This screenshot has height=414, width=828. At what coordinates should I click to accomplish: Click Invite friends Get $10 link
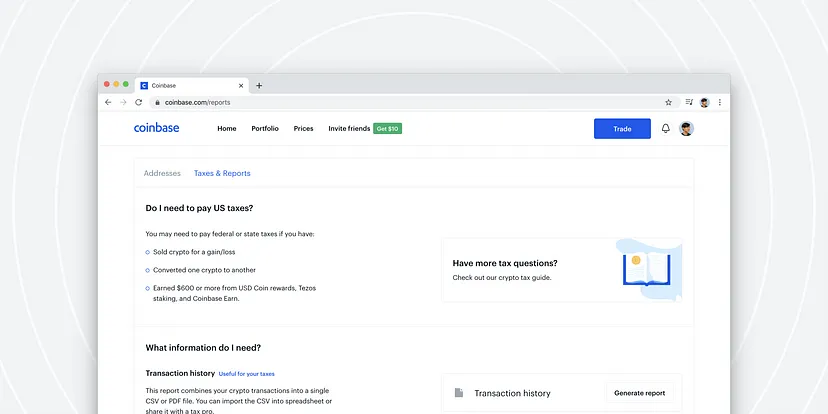(x=365, y=128)
